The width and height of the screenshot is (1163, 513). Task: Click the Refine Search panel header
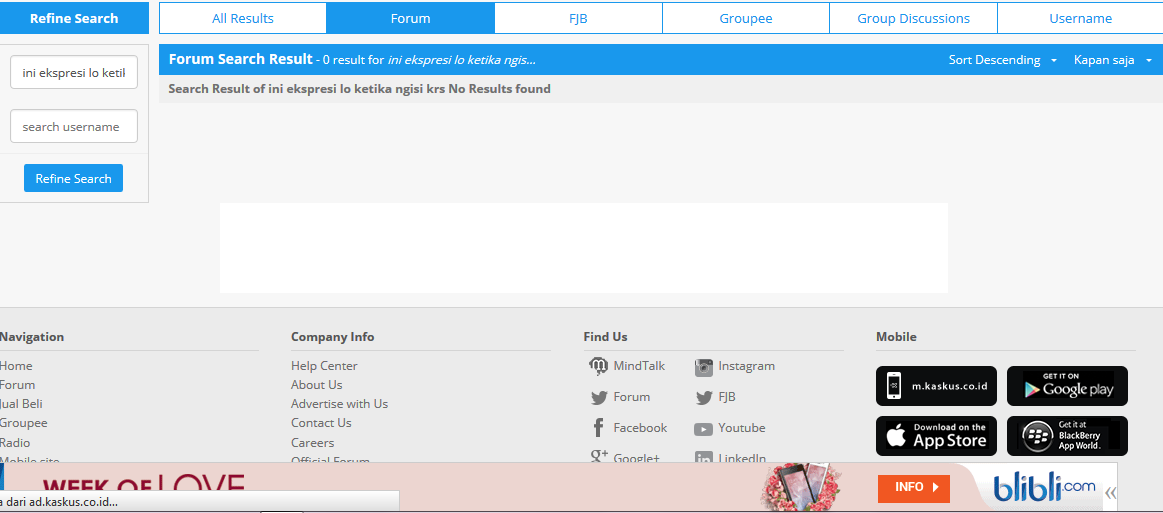pos(74,19)
